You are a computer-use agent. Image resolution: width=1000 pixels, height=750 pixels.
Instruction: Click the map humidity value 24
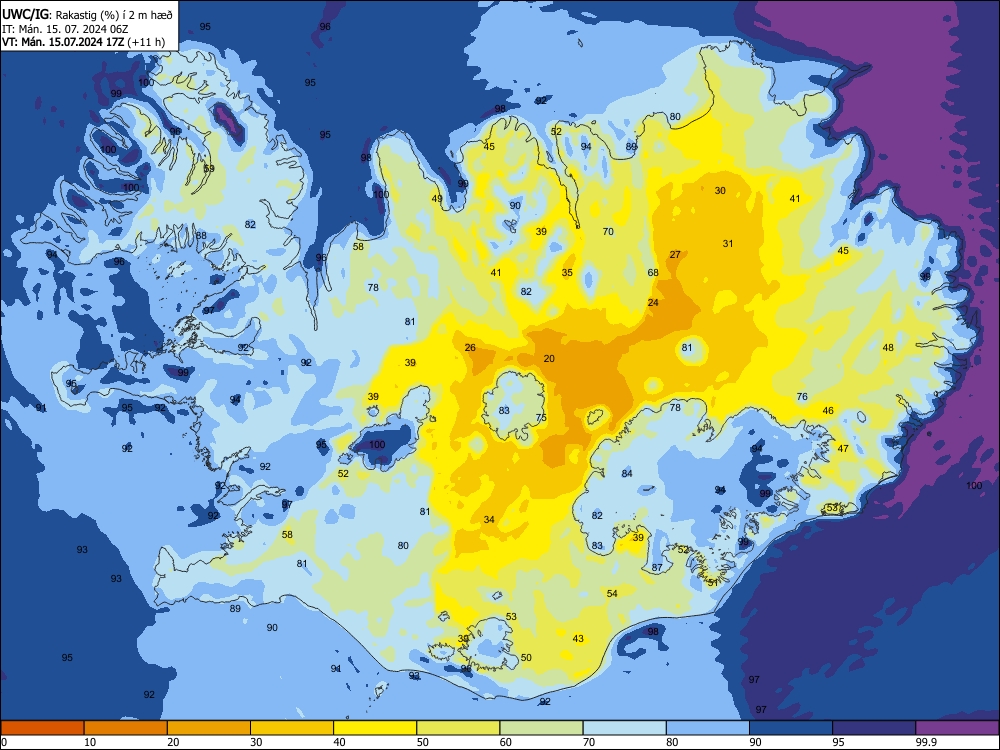(x=653, y=302)
